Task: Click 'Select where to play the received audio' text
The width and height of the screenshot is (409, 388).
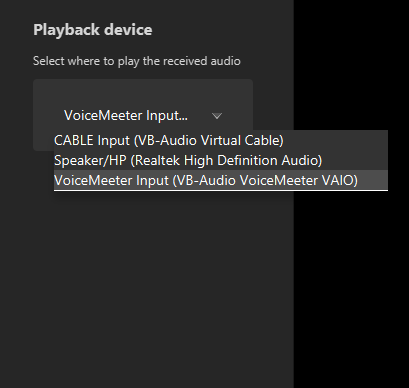Action: pyautogui.click(x=137, y=61)
